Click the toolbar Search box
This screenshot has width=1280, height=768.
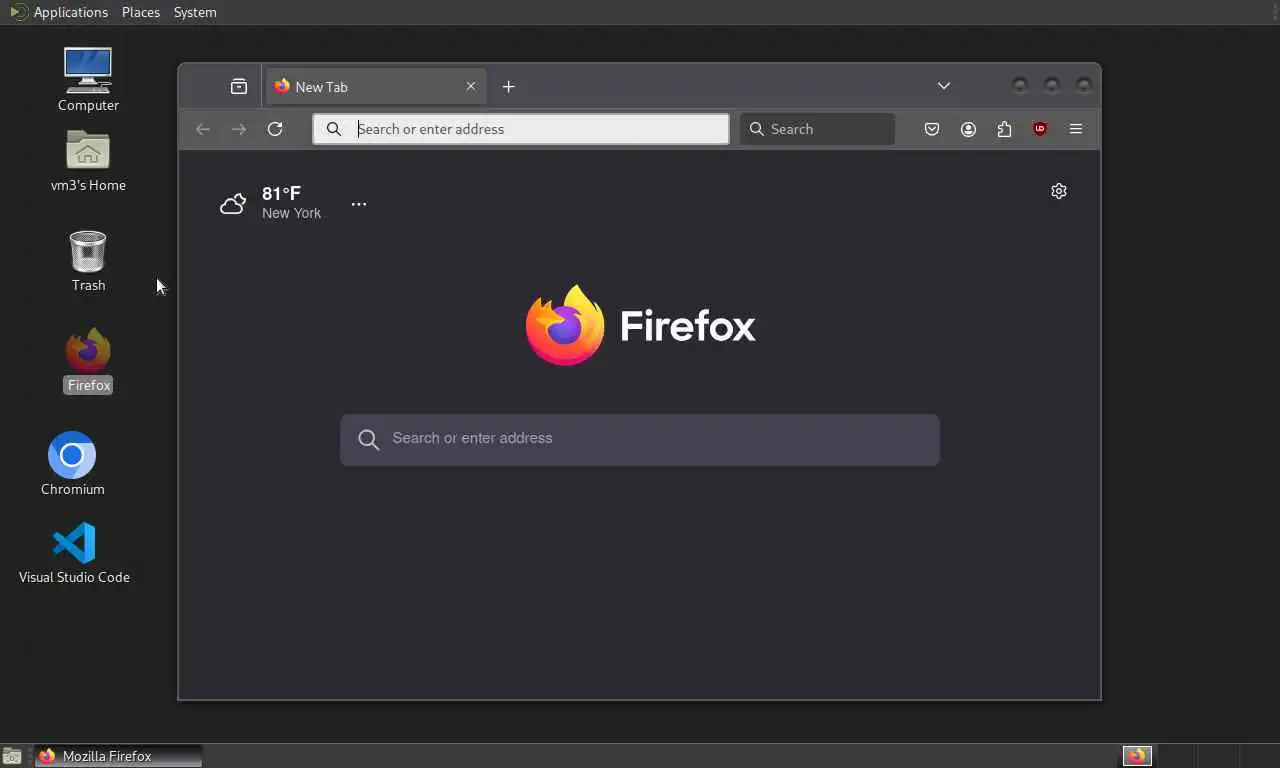pyautogui.click(x=817, y=129)
